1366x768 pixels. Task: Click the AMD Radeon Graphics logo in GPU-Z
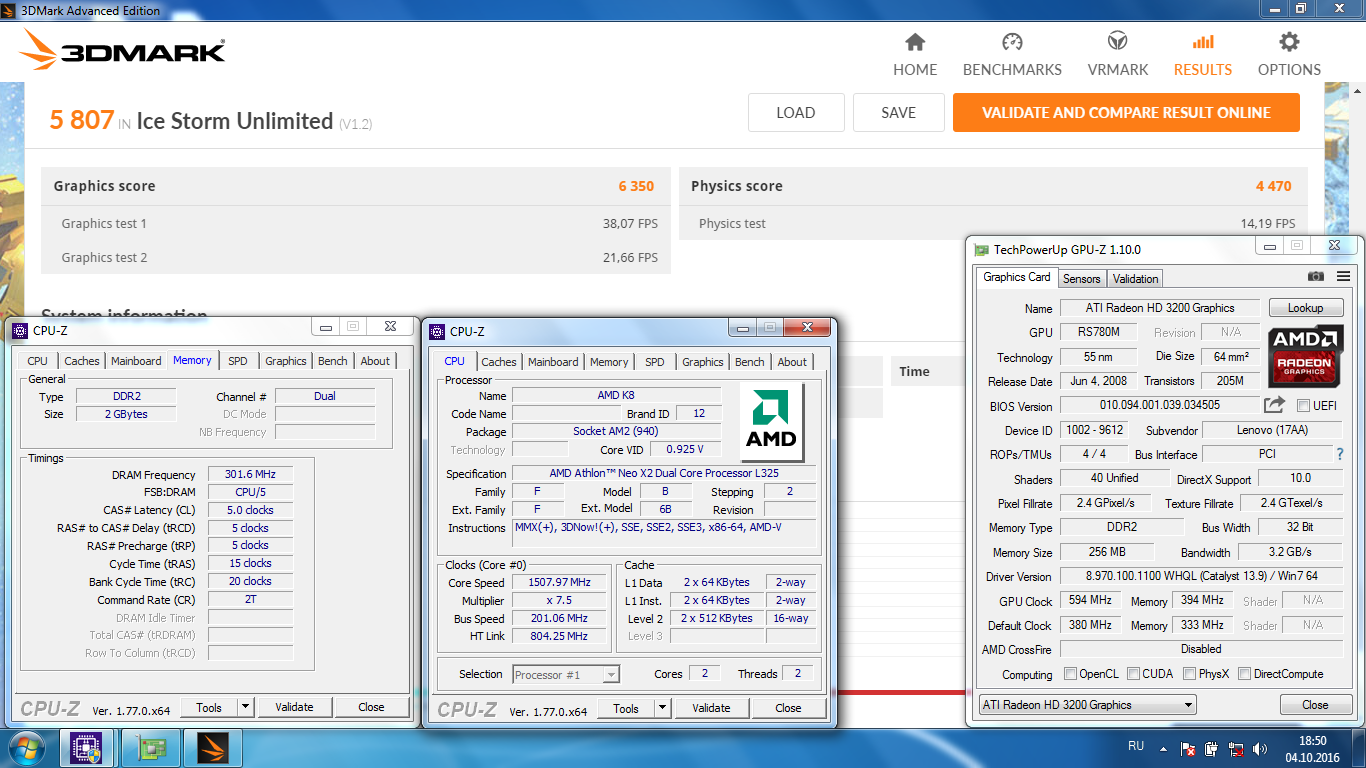[x=1306, y=357]
